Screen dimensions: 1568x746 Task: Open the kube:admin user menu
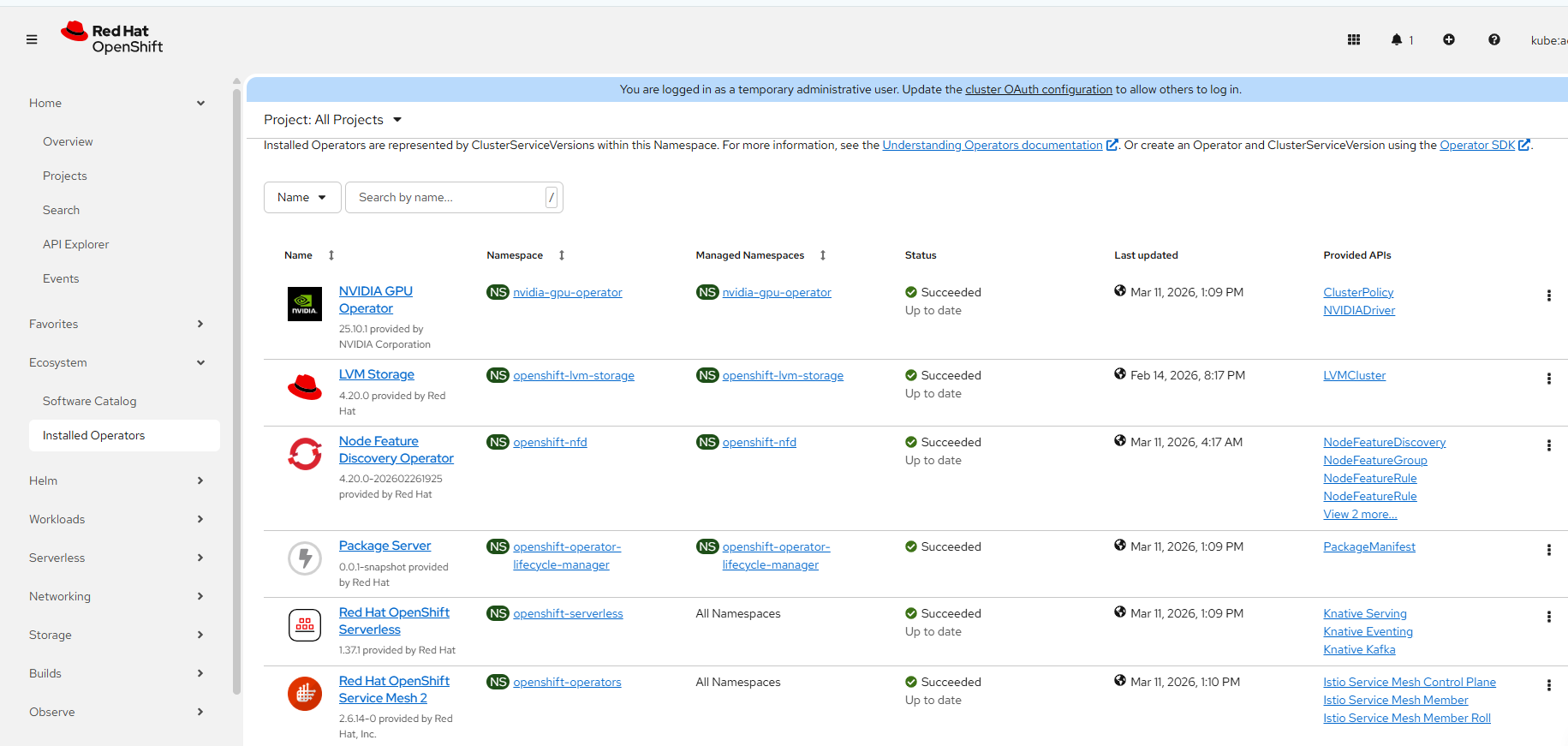click(x=1549, y=39)
